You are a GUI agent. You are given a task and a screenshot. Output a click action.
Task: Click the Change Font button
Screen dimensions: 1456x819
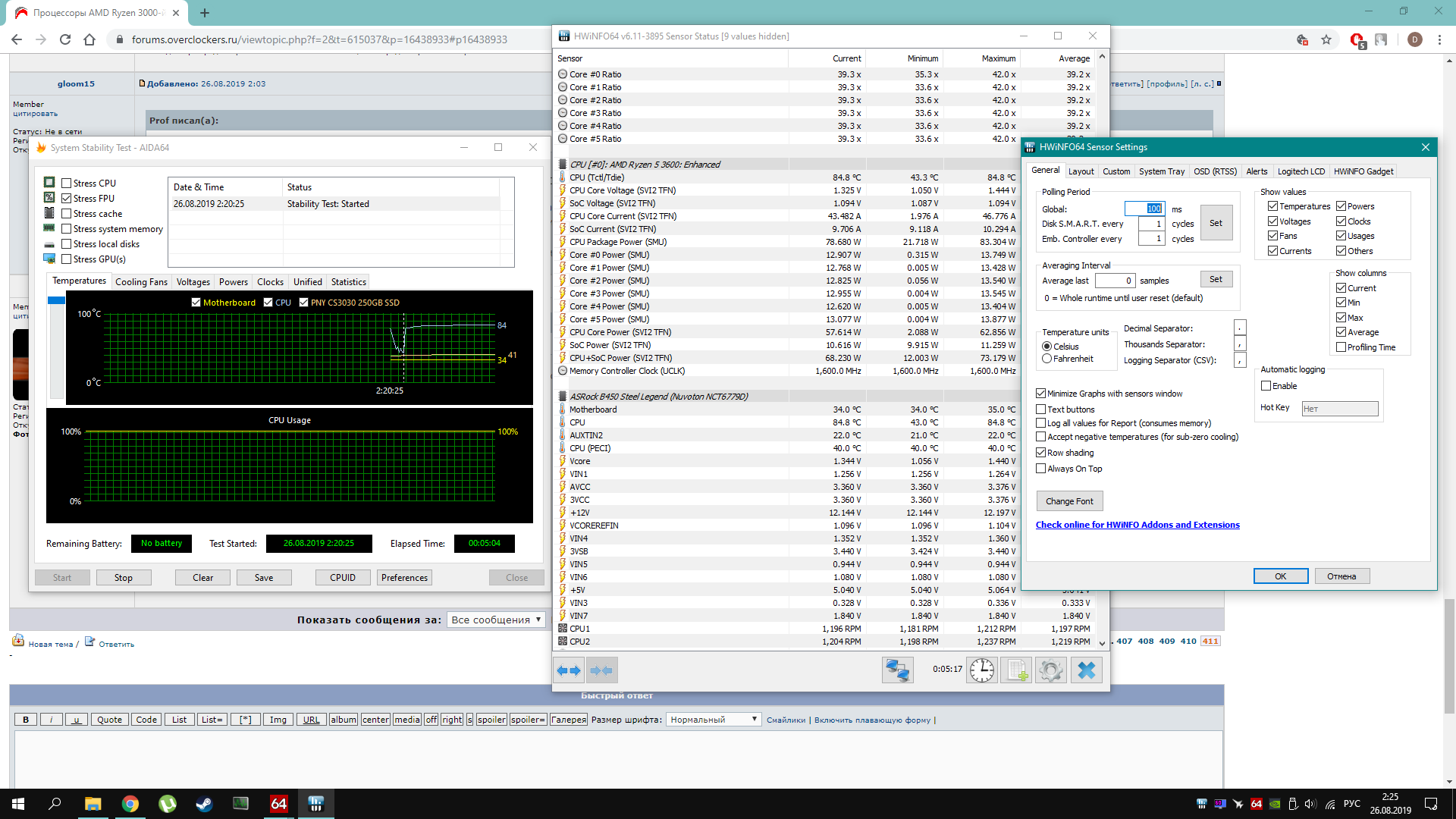tap(1069, 501)
